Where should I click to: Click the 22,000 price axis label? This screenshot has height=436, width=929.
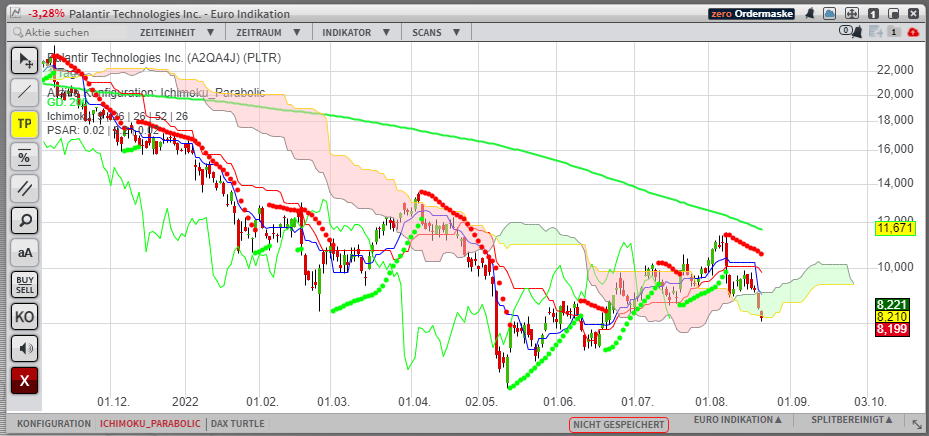coord(895,70)
